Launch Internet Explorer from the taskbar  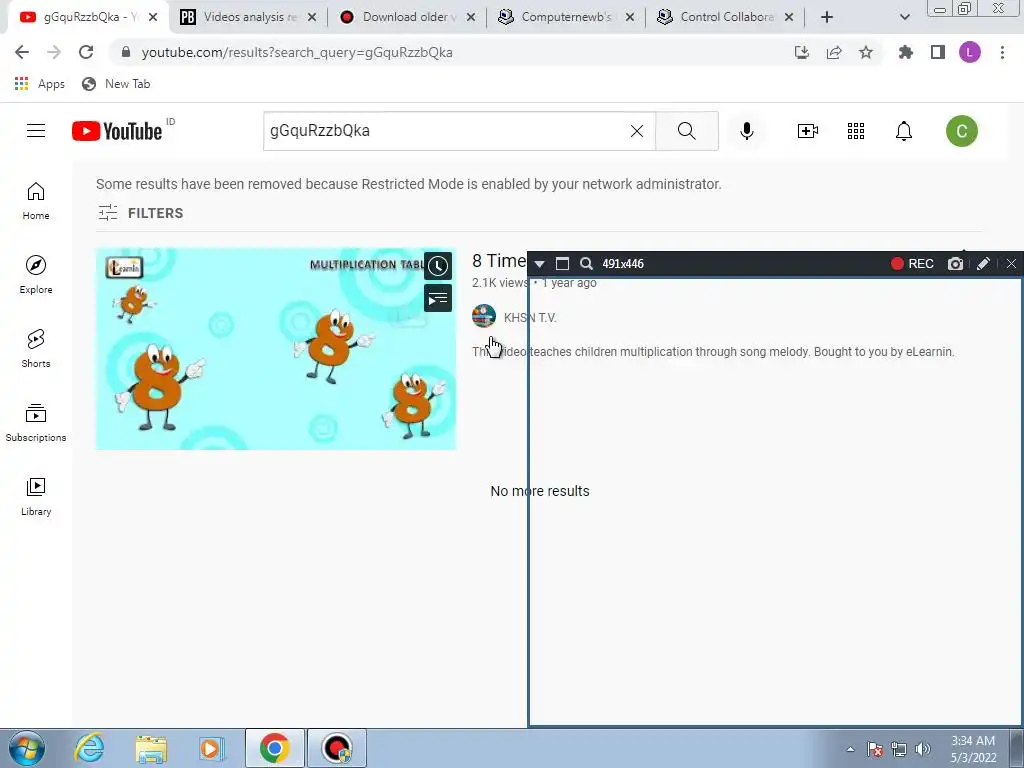click(x=89, y=748)
